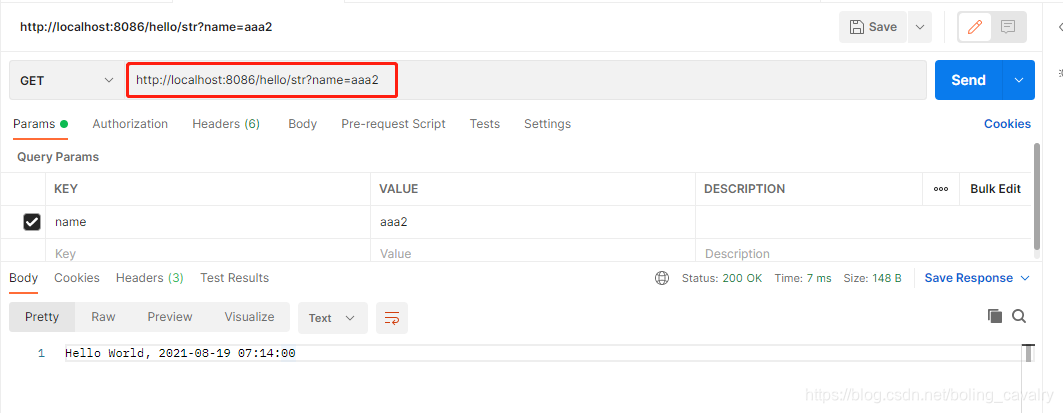Screen dimensions: 1063x413
Task: Open the GET method dropdown
Action: coord(66,80)
